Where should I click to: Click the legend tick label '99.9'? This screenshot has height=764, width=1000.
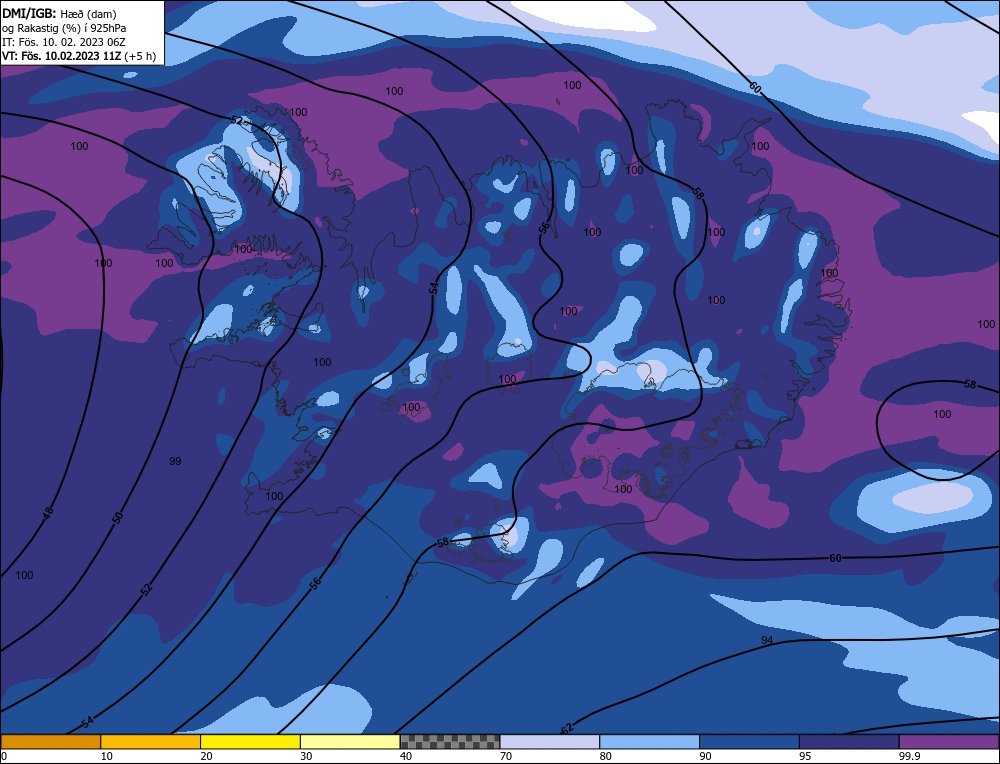coord(908,756)
